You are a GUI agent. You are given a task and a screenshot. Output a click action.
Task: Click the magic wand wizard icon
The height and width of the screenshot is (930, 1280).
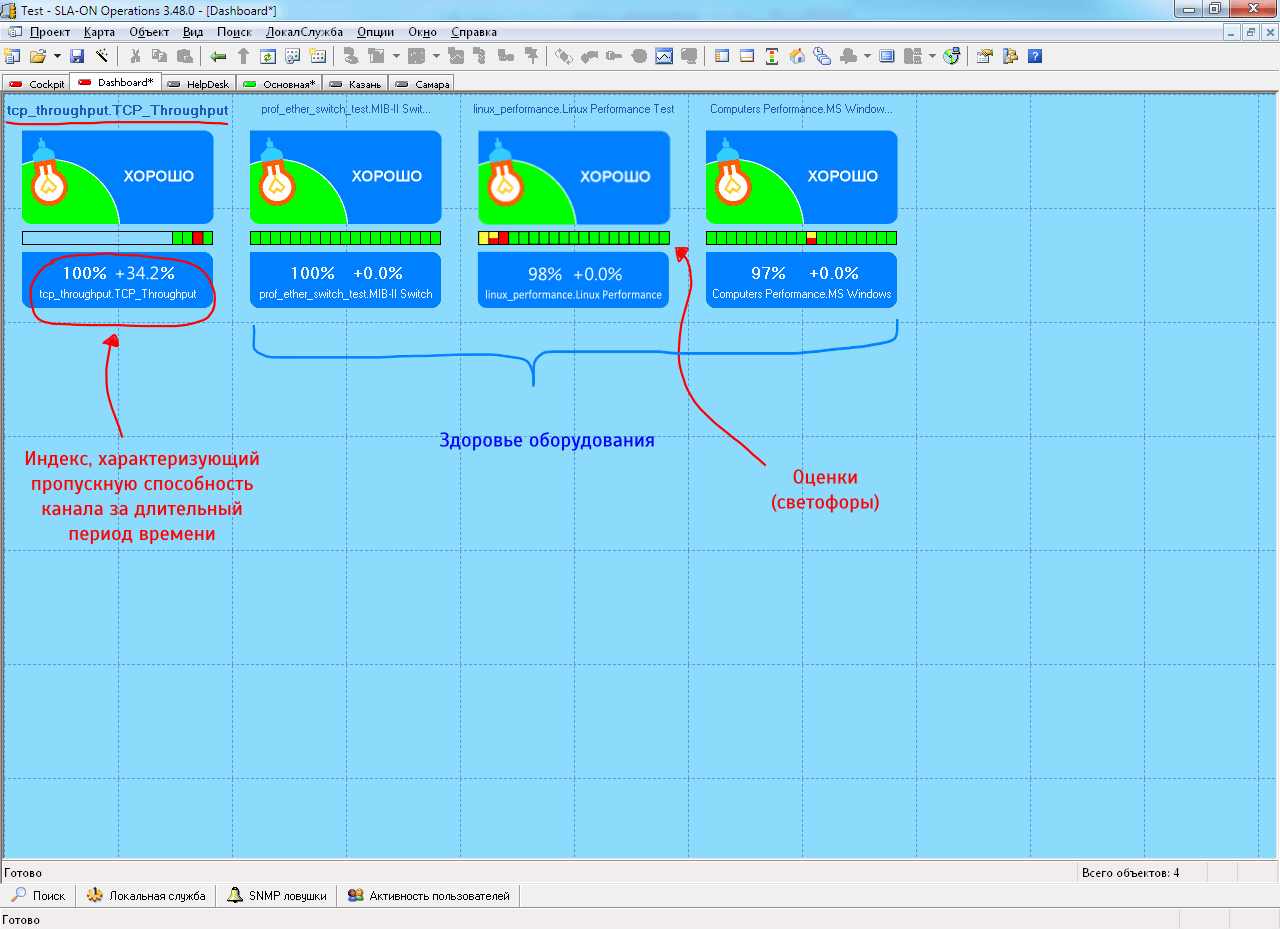tap(101, 56)
